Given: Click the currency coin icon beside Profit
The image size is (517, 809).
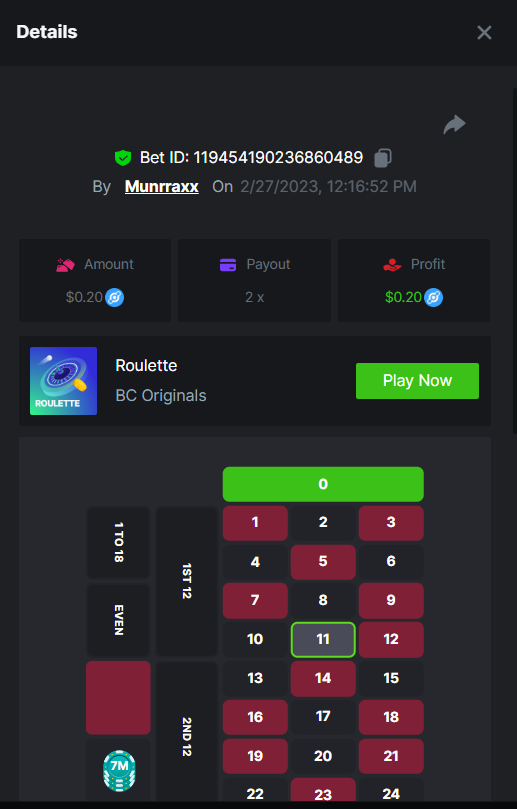Looking at the screenshot, I should coord(433,298).
